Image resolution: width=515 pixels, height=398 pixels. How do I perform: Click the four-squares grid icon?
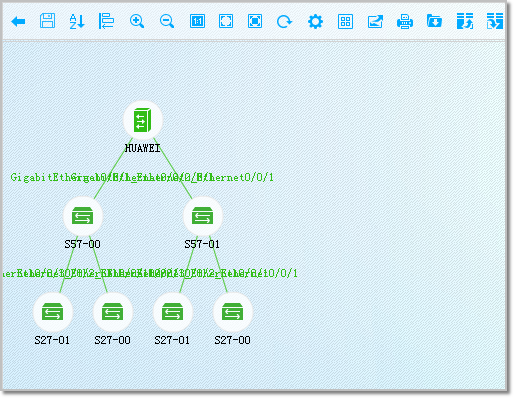click(x=345, y=22)
